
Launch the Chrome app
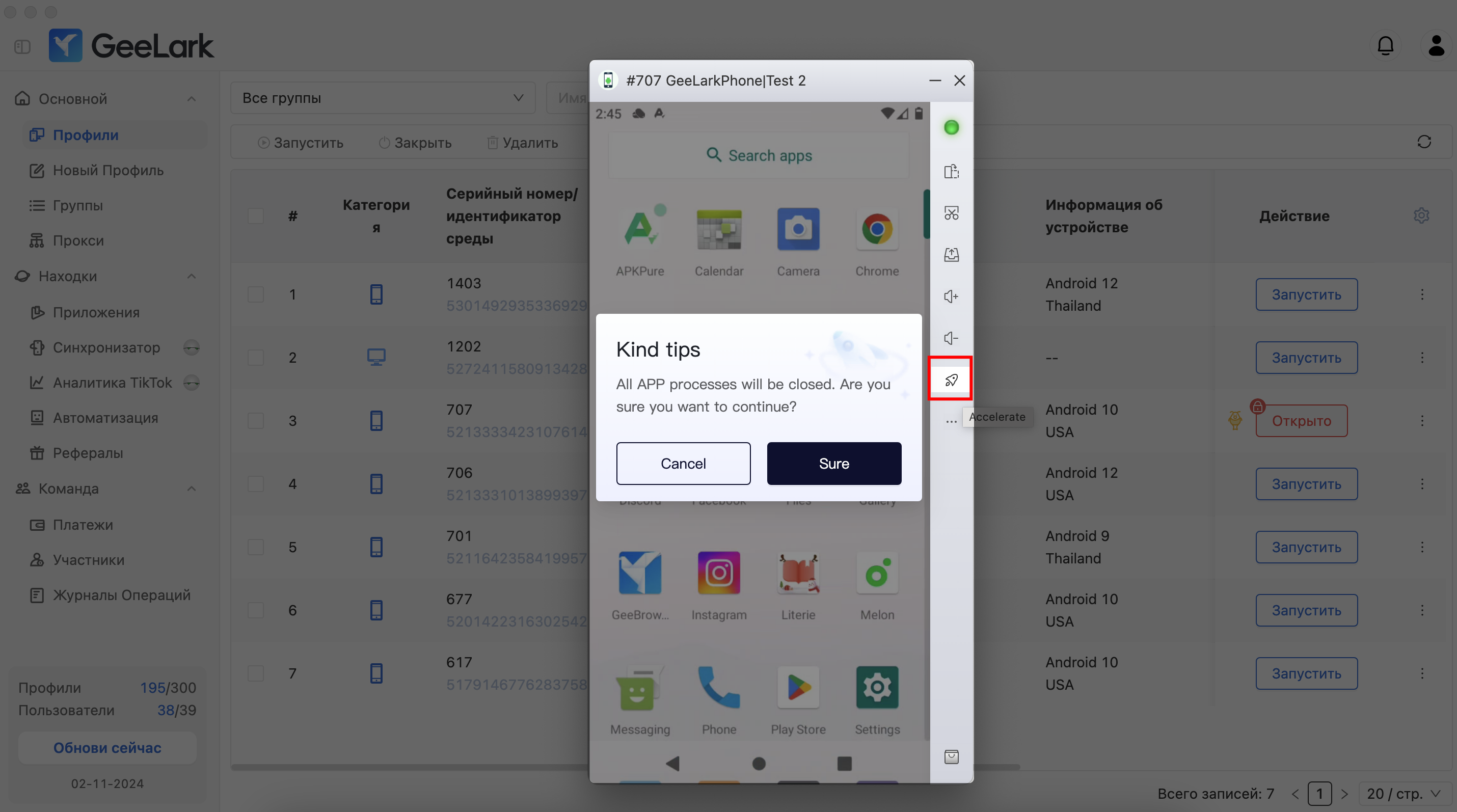pyautogui.click(x=877, y=241)
